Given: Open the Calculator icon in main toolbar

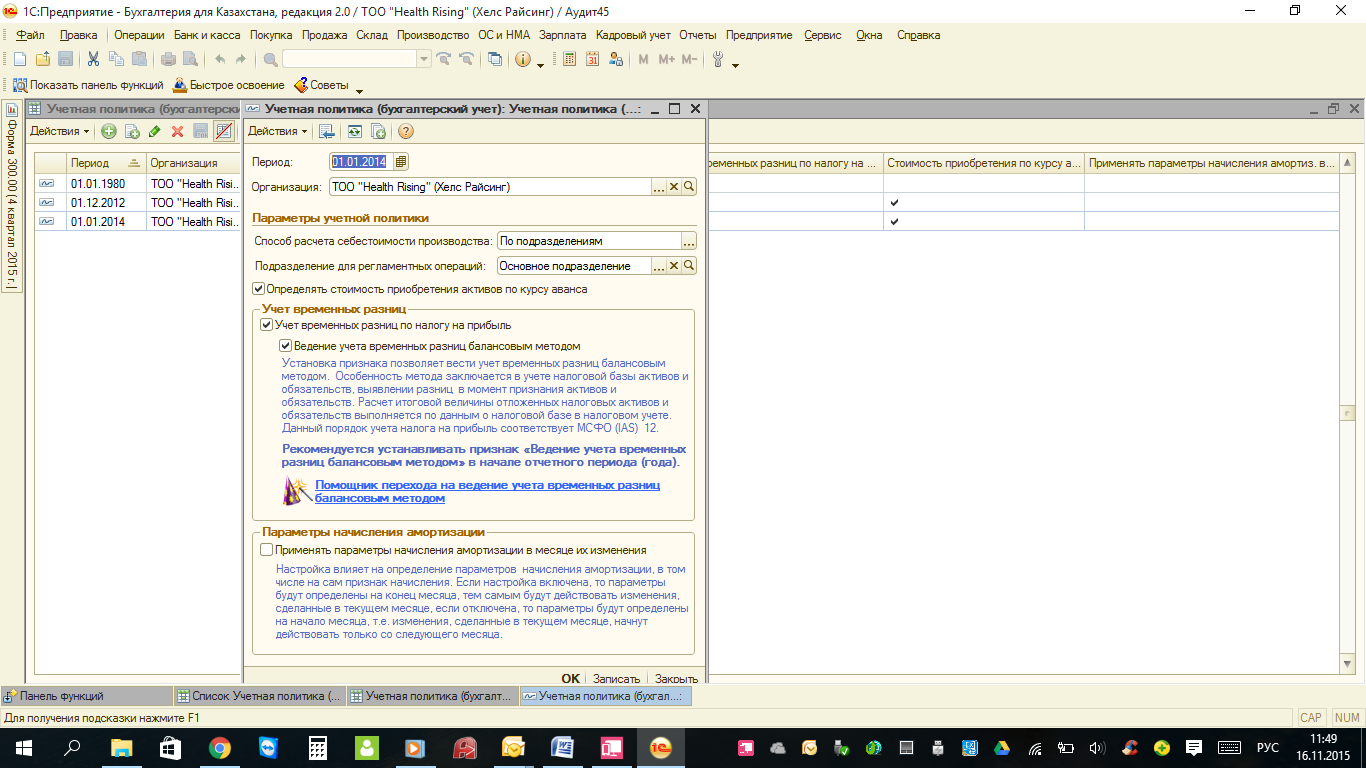Looking at the screenshot, I should [x=569, y=60].
